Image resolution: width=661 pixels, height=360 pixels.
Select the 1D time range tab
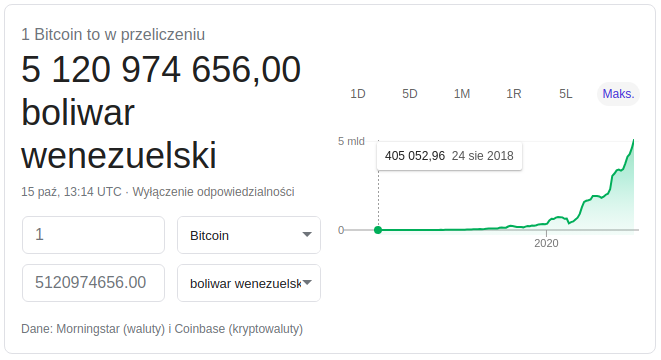pyautogui.click(x=357, y=94)
